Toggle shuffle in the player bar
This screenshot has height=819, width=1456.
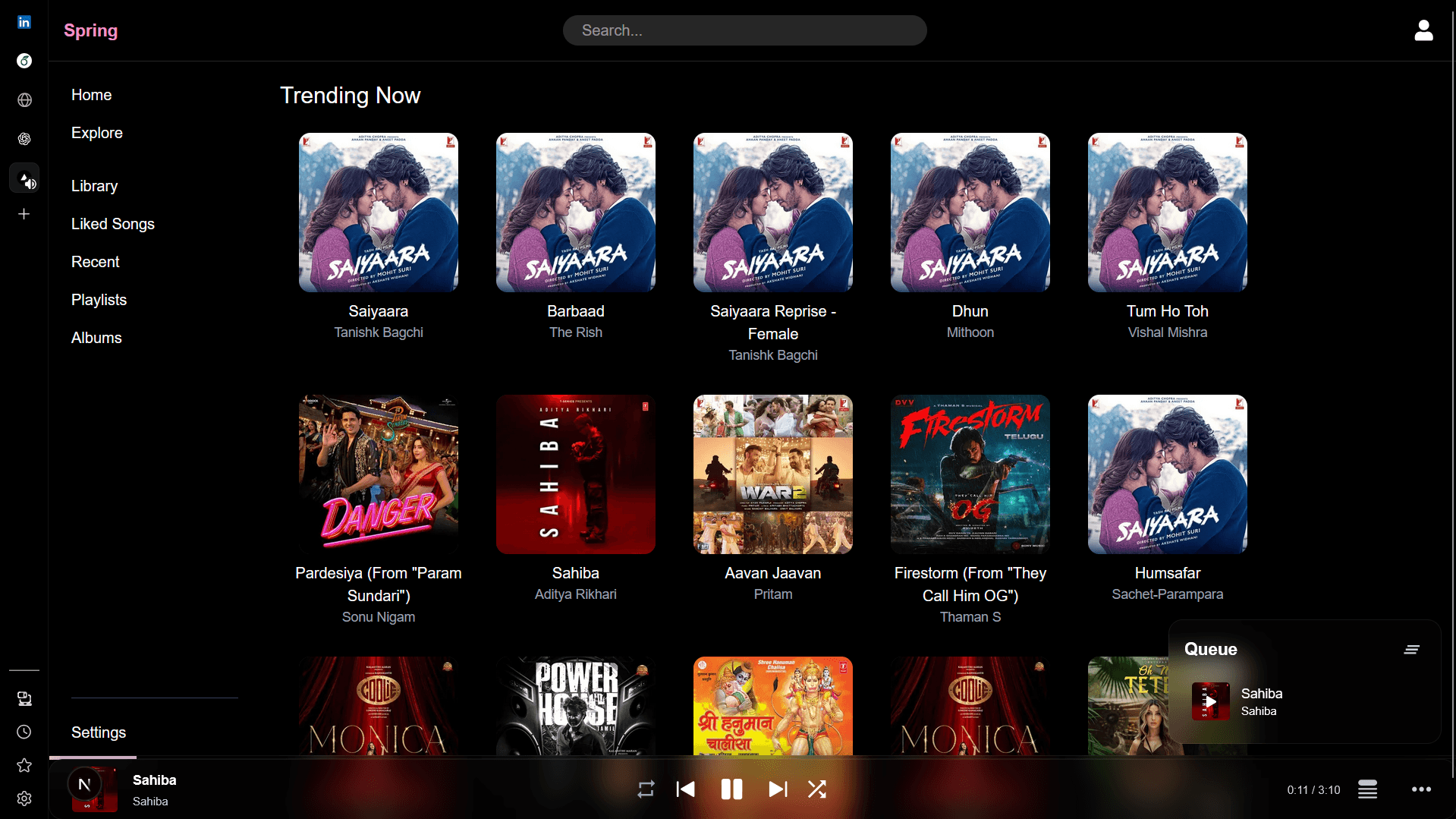(817, 789)
